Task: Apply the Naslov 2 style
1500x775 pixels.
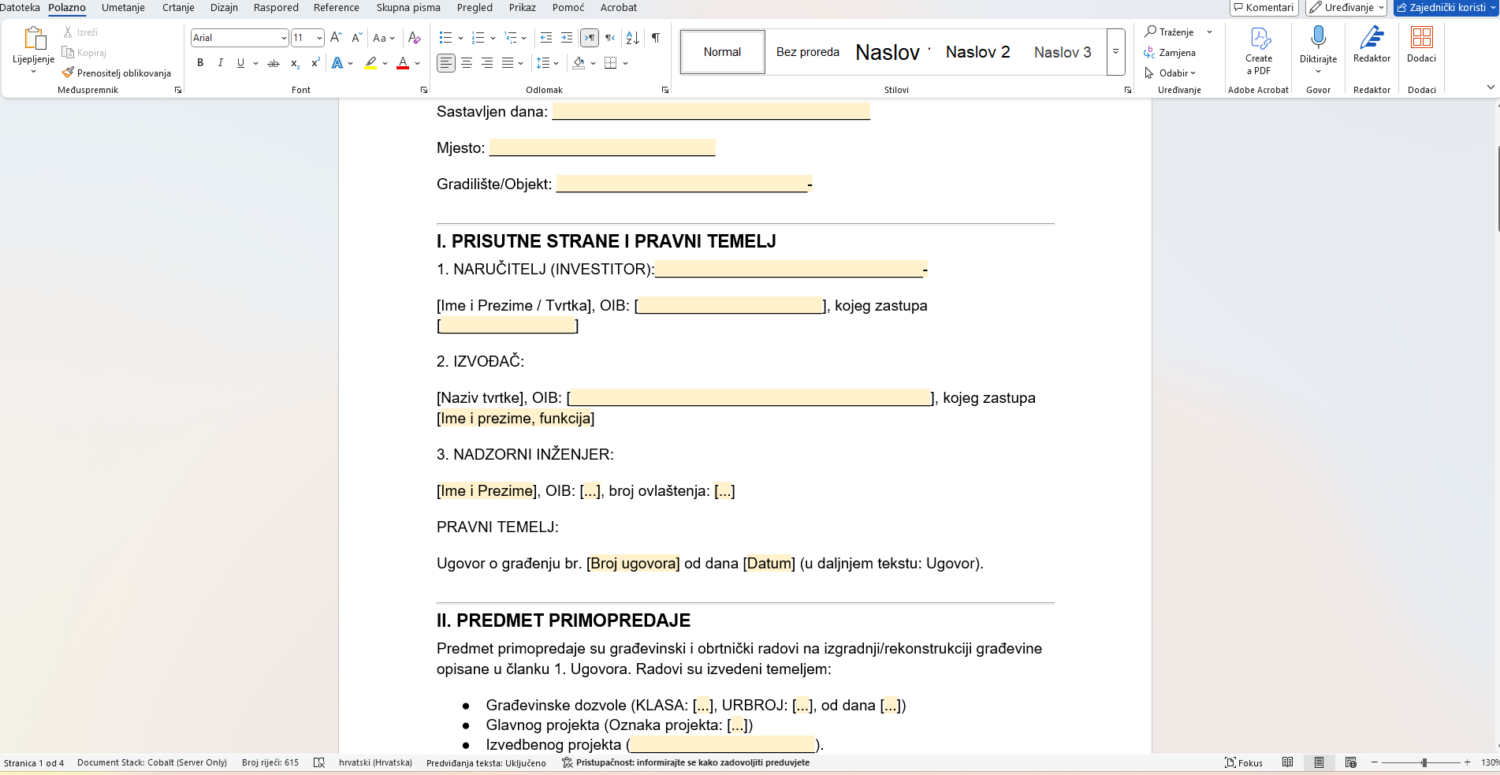Action: pos(978,52)
